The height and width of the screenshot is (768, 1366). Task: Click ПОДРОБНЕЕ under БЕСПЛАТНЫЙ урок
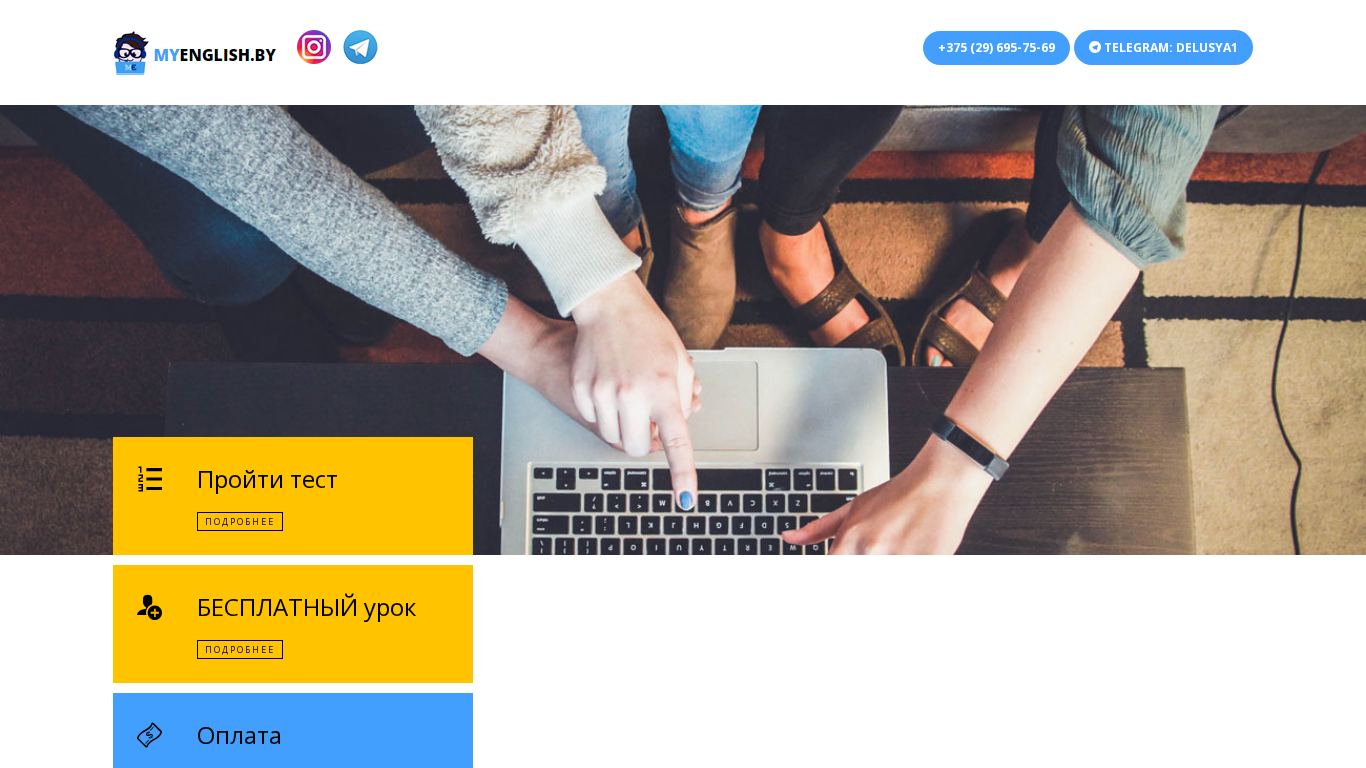tap(240, 649)
